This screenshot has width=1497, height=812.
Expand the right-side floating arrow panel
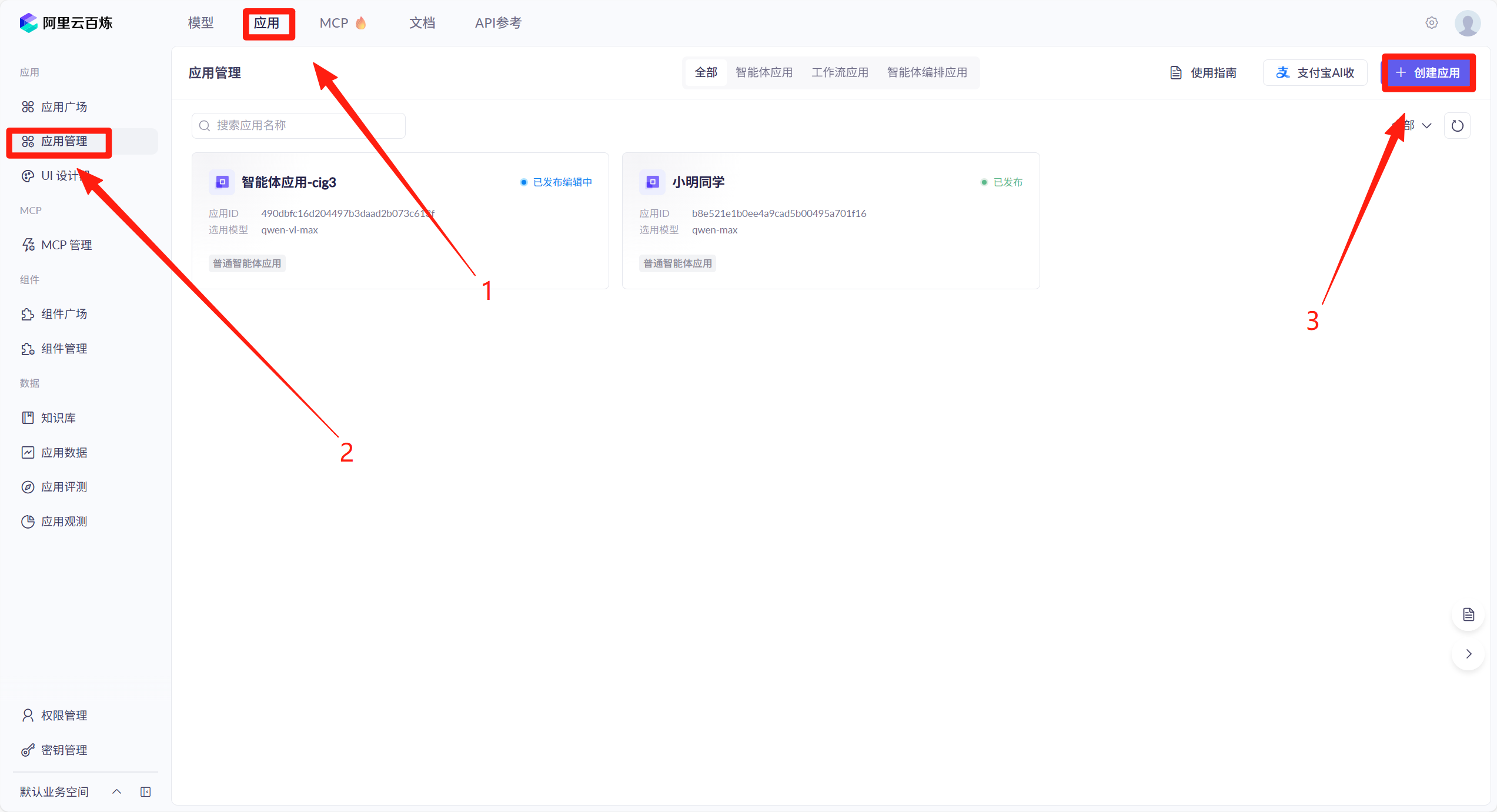tap(1468, 654)
